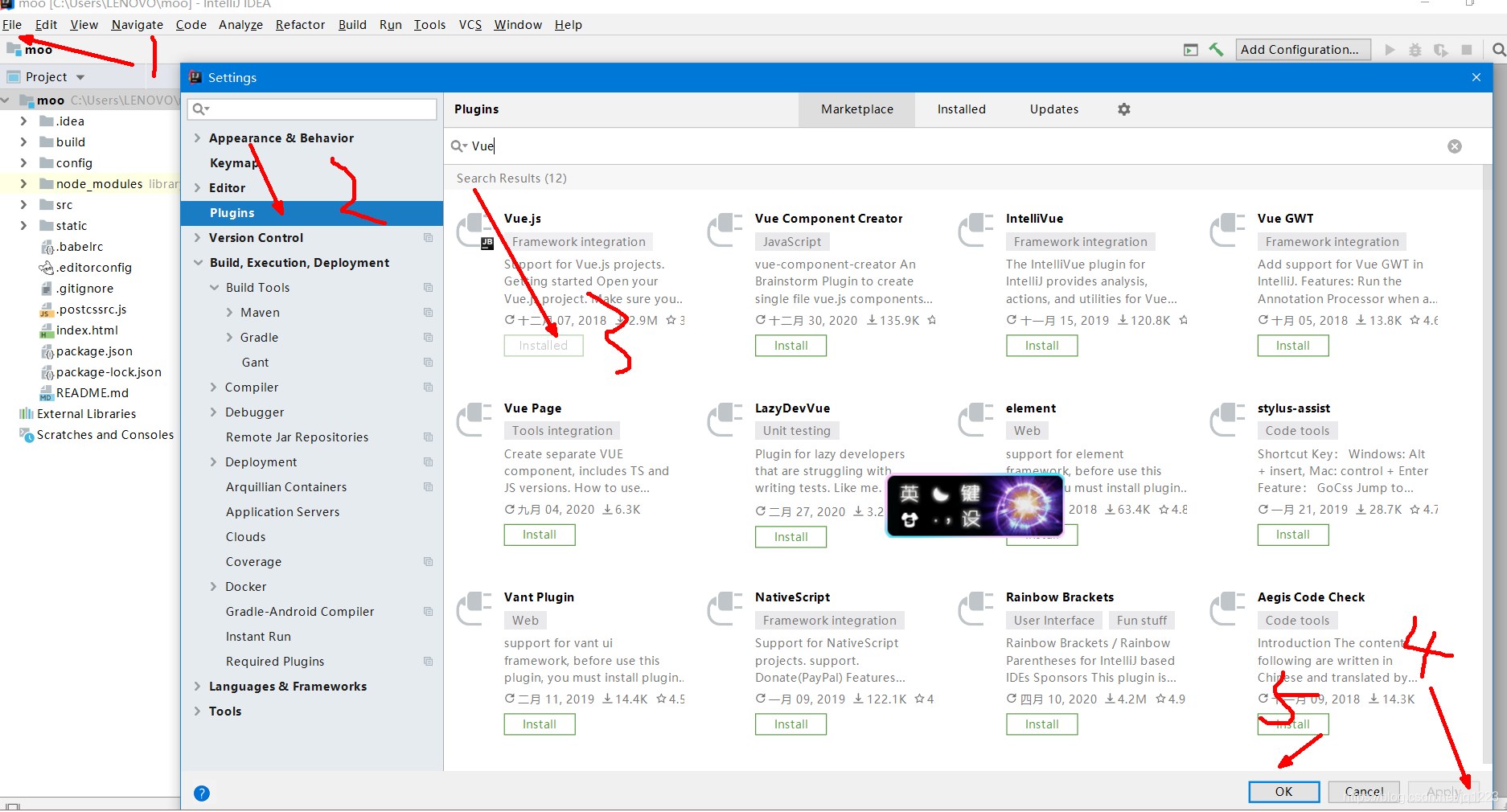This screenshot has height=812, width=1507.
Task: Click the Build project hammer icon
Action: 1216,50
